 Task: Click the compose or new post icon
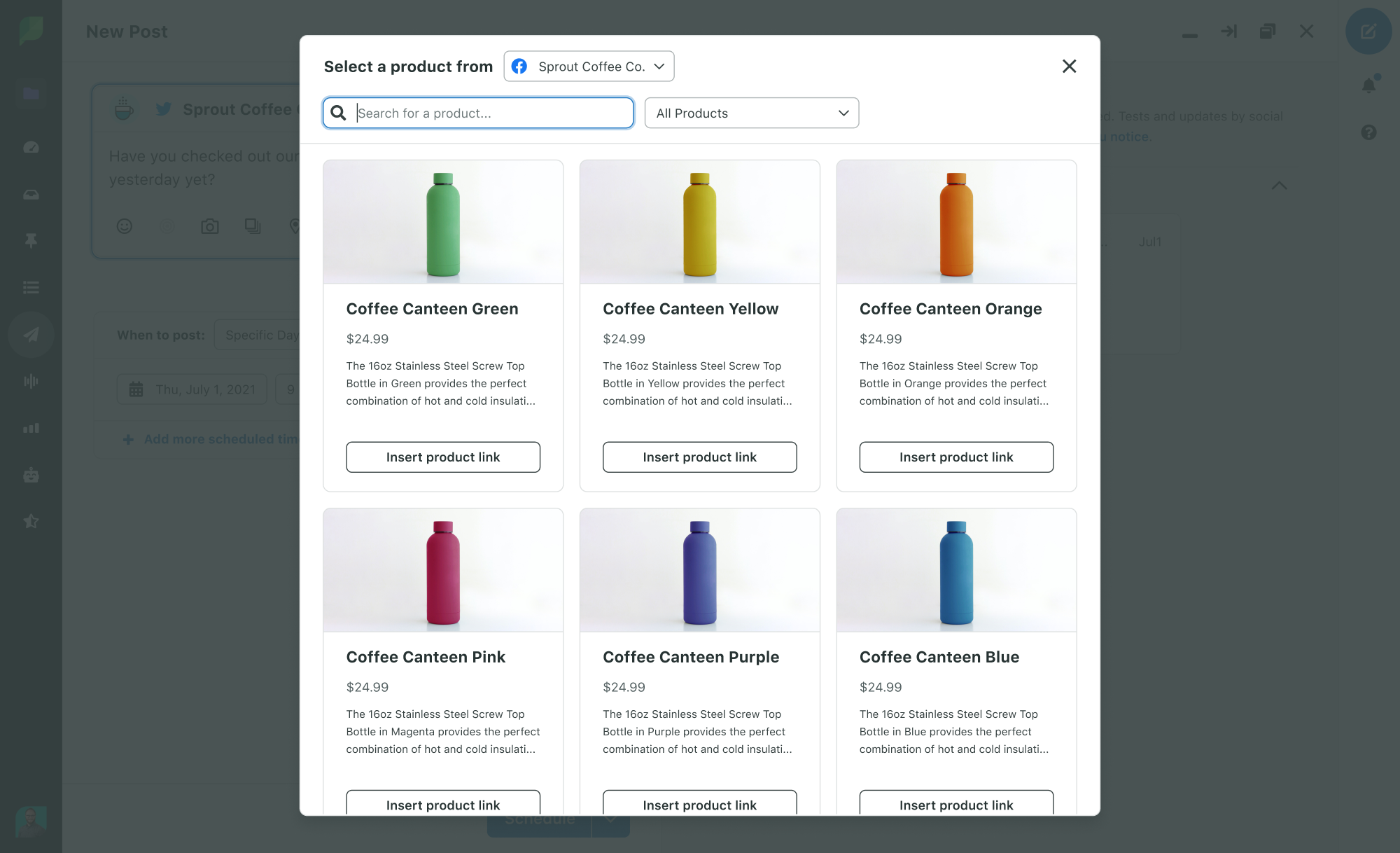pyautogui.click(x=1368, y=31)
